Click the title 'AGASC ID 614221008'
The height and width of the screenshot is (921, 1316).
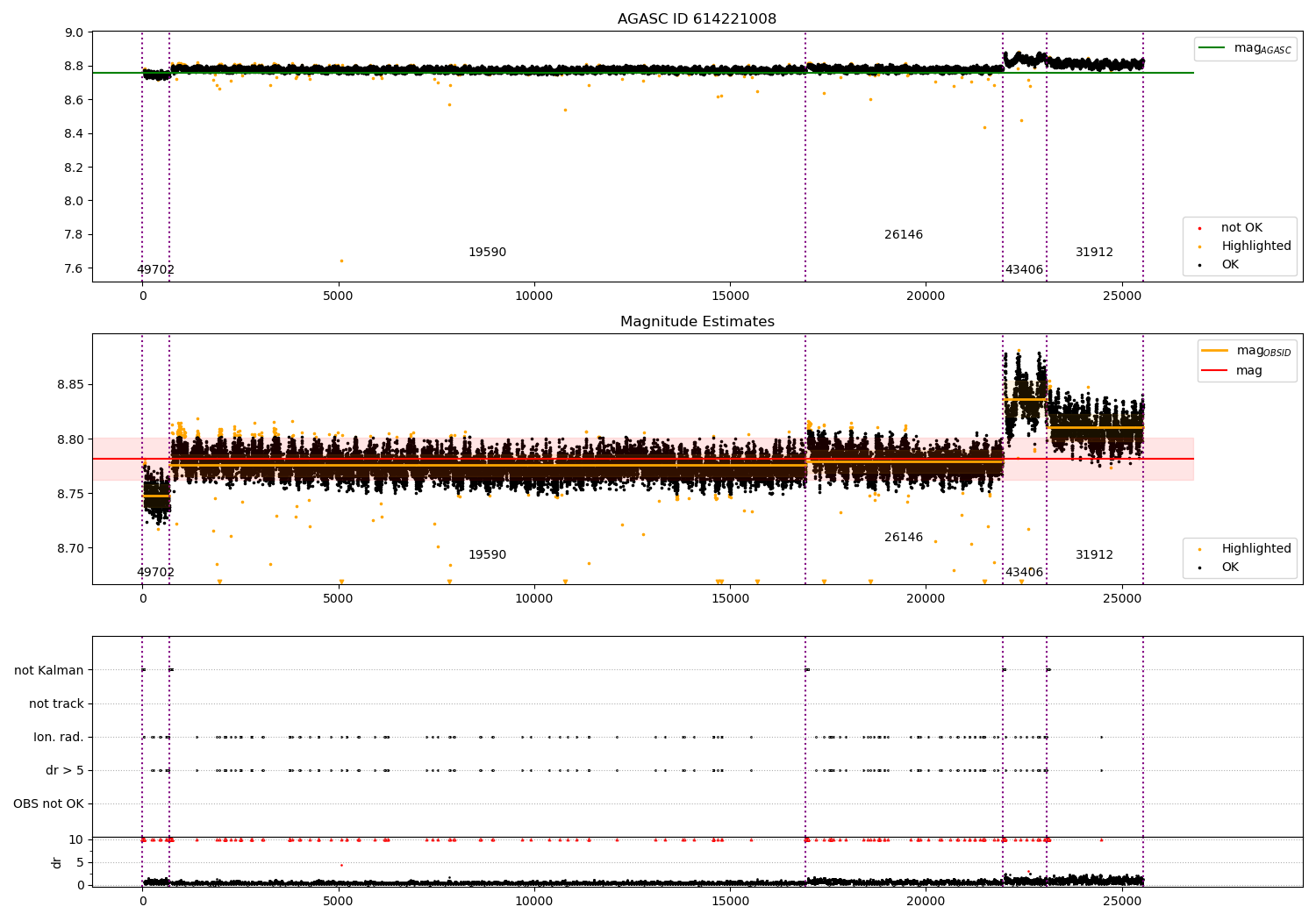click(x=697, y=19)
